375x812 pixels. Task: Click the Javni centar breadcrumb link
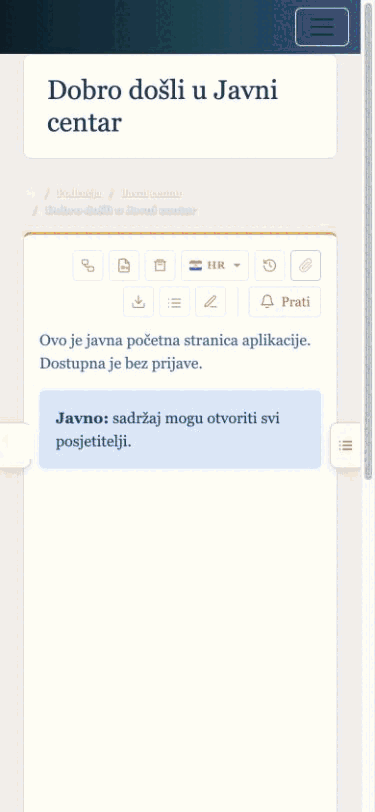(x=151, y=194)
